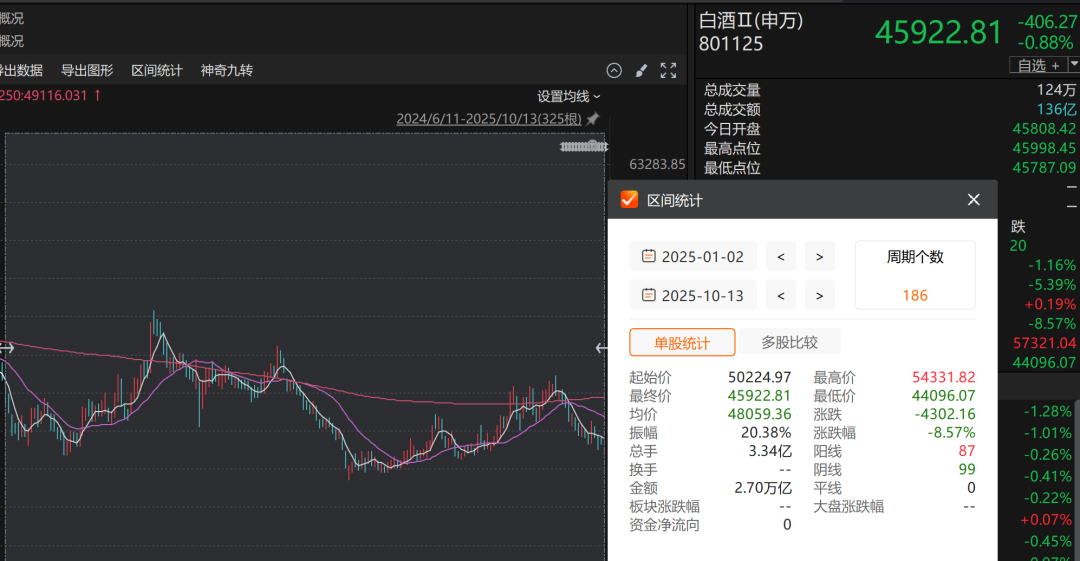Select the paintbrush drawing tool icon
Image resolution: width=1080 pixels, height=561 pixels.
click(x=642, y=70)
